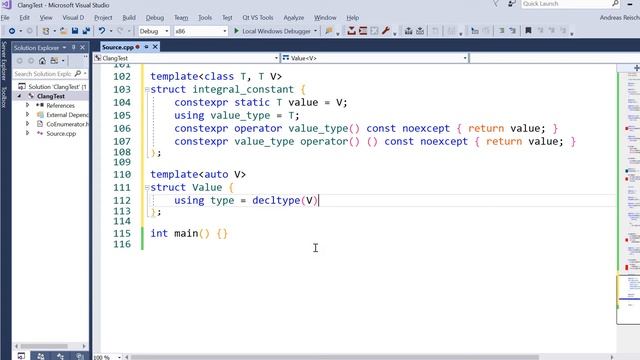Image resolution: width=640 pixels, height=360 pixels.
Task: Click the download-arrow toolbar icon beside wrench group
Action: coord(420,31)
